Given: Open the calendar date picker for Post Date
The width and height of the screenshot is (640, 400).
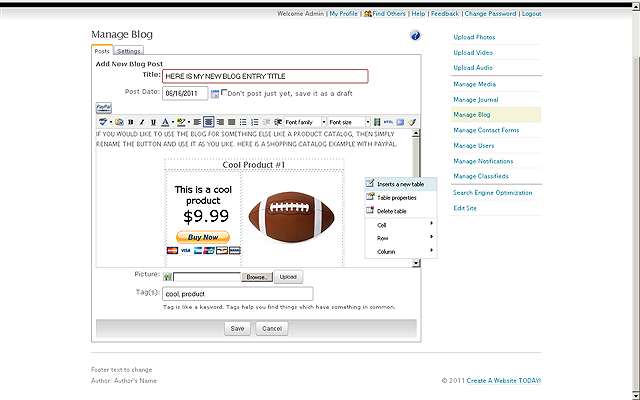Looking at the screenshot, I should tap(214, 94).
